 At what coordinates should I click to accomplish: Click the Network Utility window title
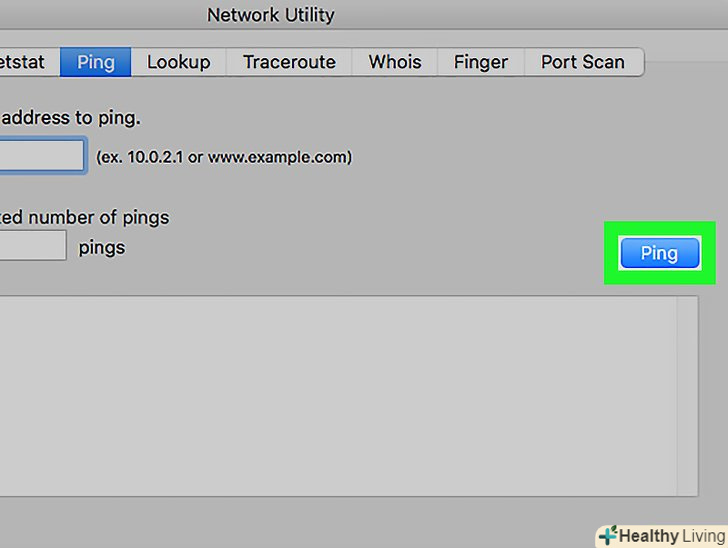click(x=270, y=15)
